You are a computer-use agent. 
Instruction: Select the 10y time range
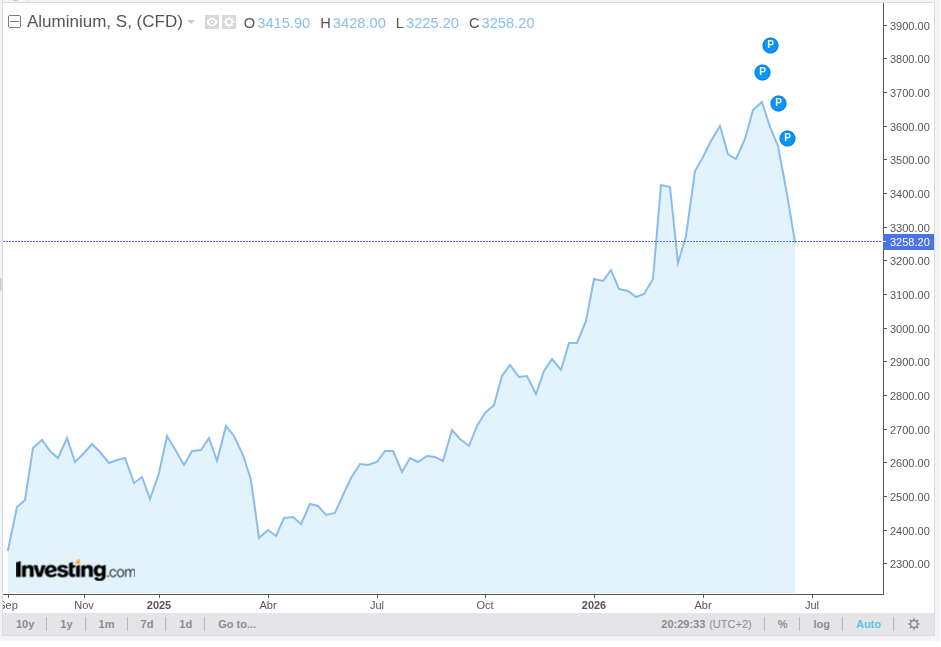(25, 624)
